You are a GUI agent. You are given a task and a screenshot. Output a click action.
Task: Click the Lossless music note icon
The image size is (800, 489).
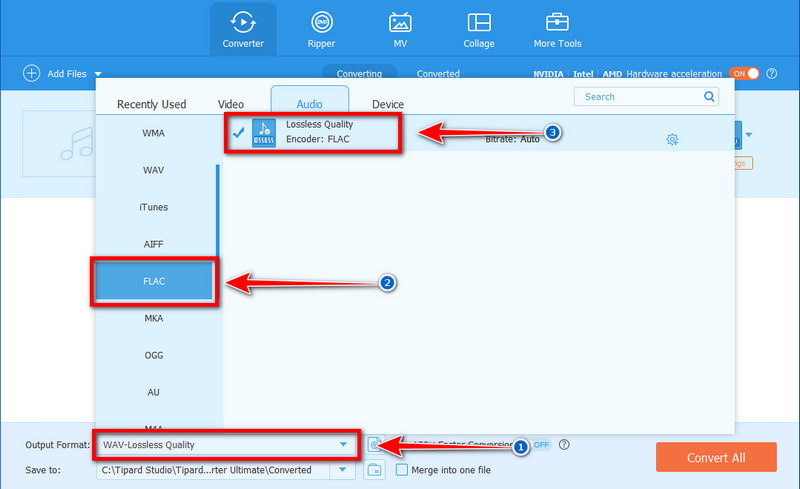click(x=264, y=133)
